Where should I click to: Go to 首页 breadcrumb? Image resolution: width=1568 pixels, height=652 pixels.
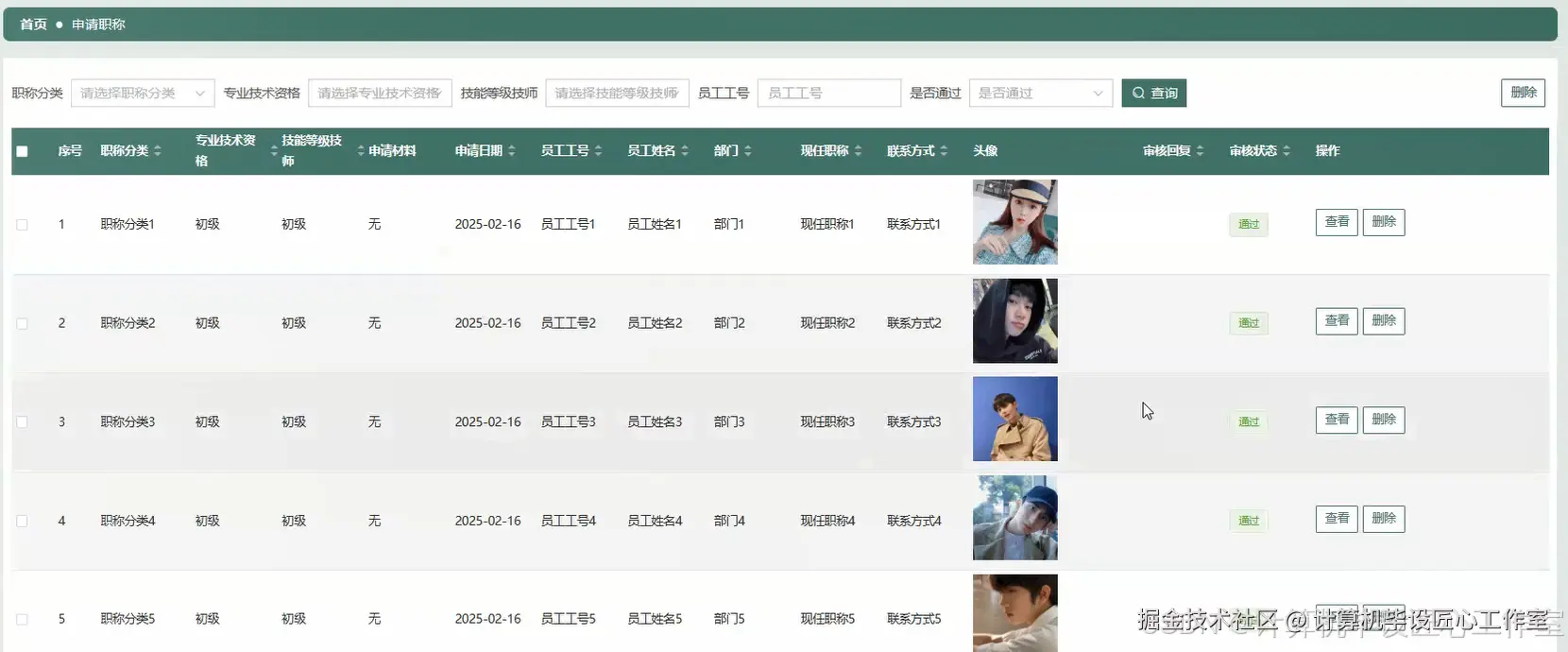pyautogui.click(x=33, y=25)
